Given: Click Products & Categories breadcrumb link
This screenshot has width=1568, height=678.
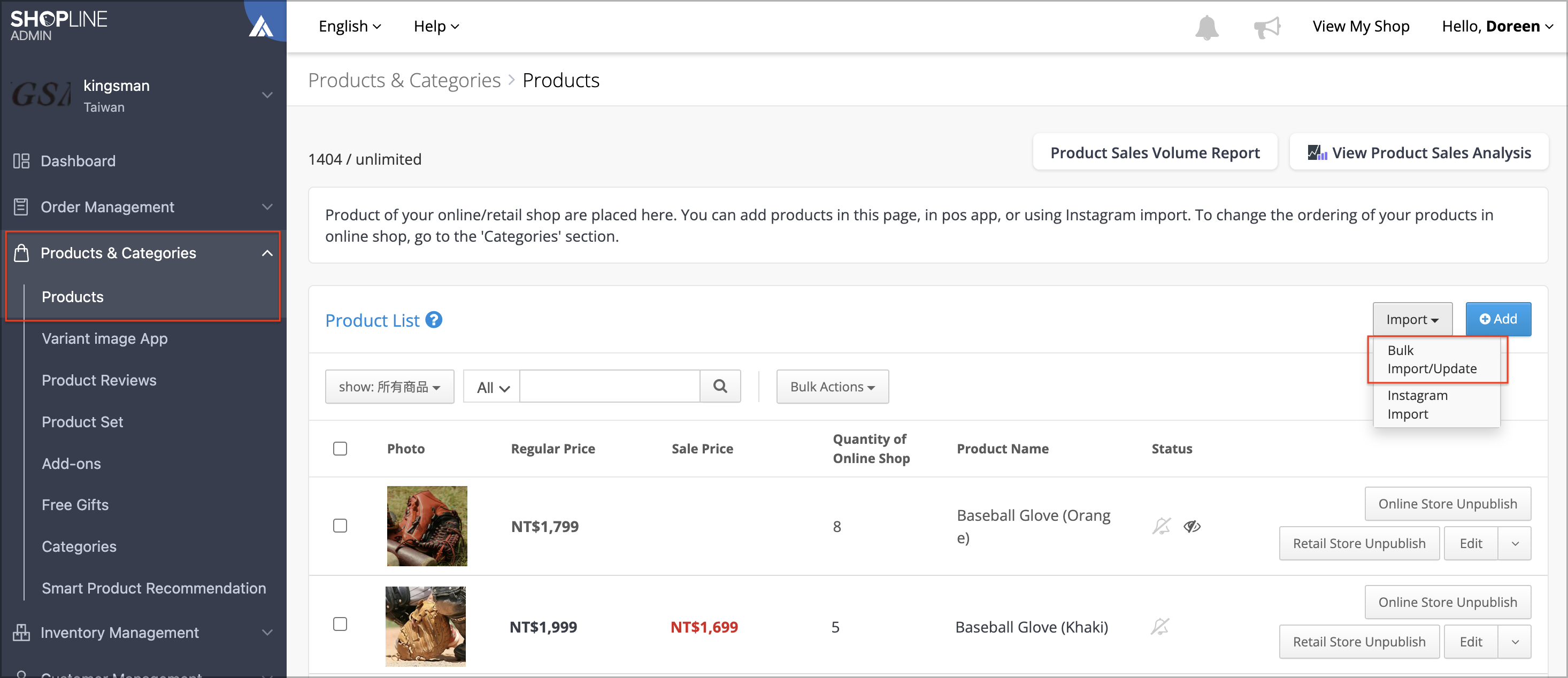Looking at the screenshot, I should [404, 80].
